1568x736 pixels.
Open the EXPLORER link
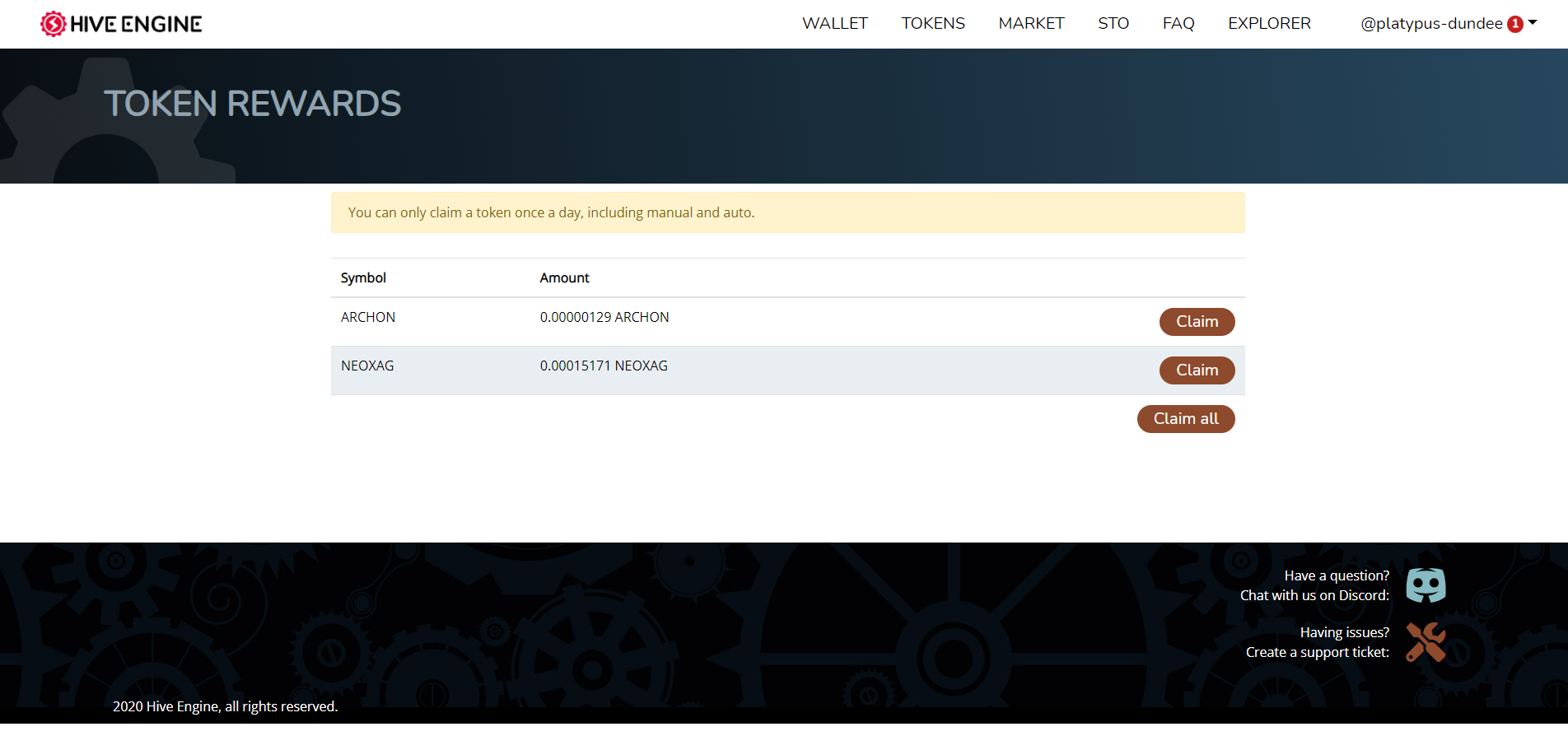(x=1269, y=24)
